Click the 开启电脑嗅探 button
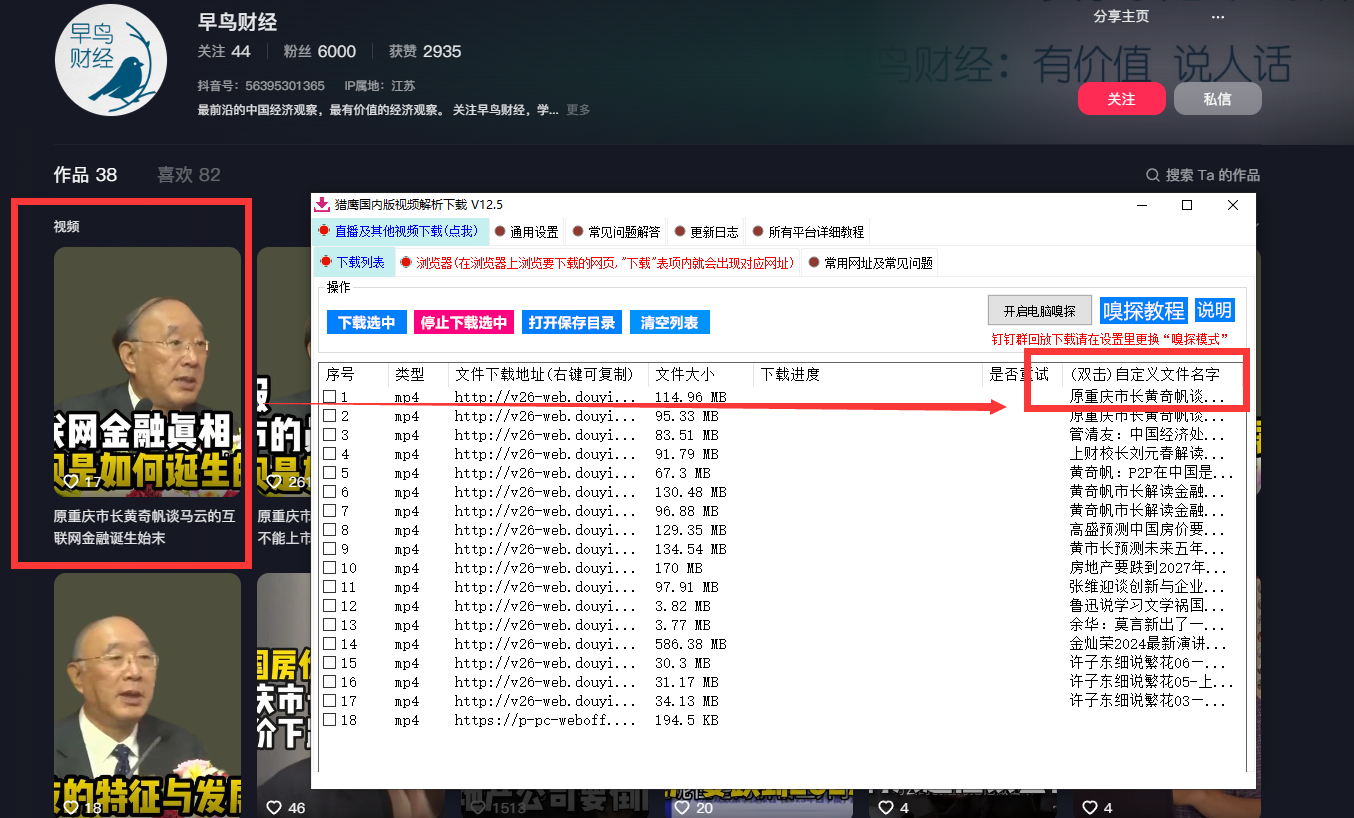Viewport: 1354px width, 818px height. tap(1040, 310)
